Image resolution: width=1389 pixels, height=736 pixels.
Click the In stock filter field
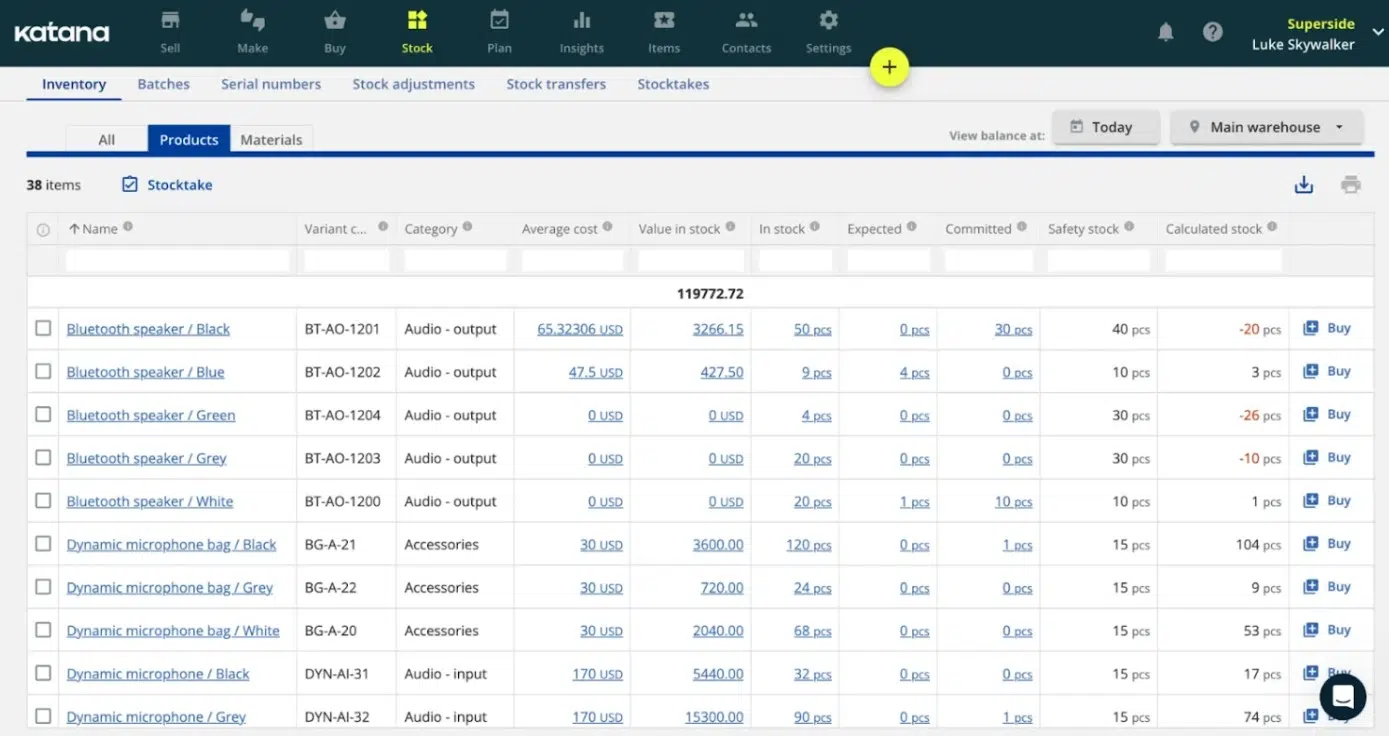[x=795, y=261]
